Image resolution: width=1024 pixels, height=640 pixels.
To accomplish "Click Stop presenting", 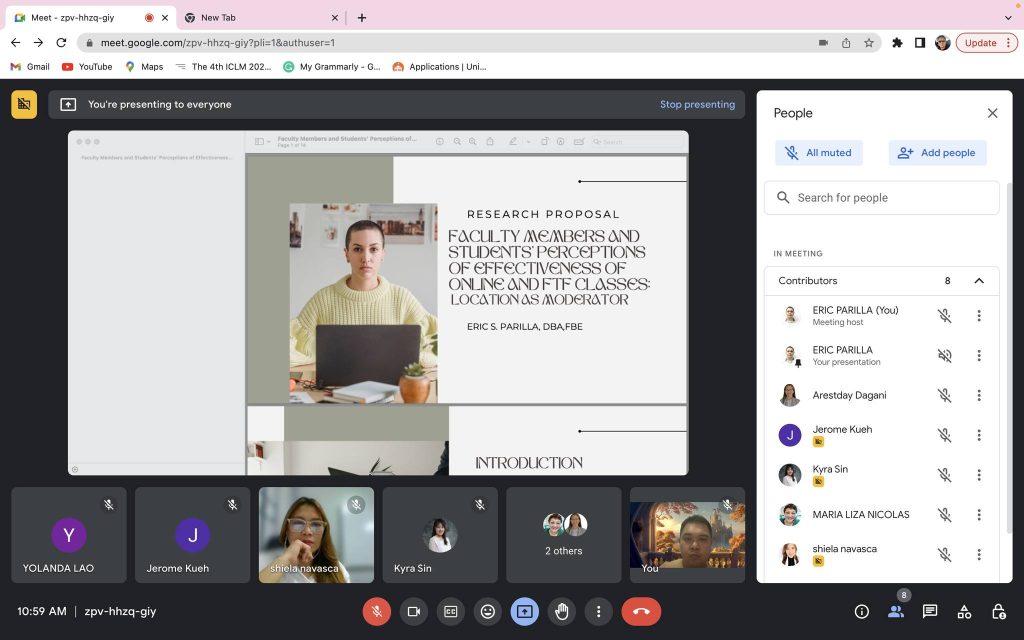I will pos(697,104).
